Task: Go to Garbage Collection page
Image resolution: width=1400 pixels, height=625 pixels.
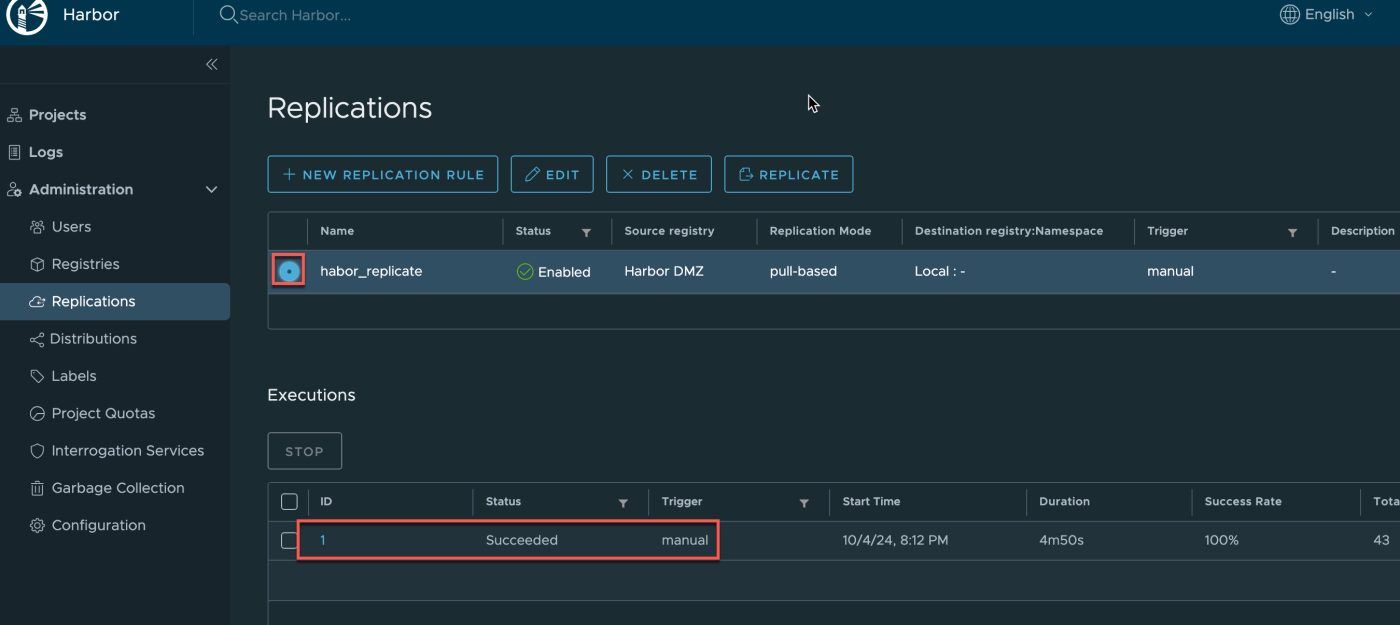Action: coord(117,488)
